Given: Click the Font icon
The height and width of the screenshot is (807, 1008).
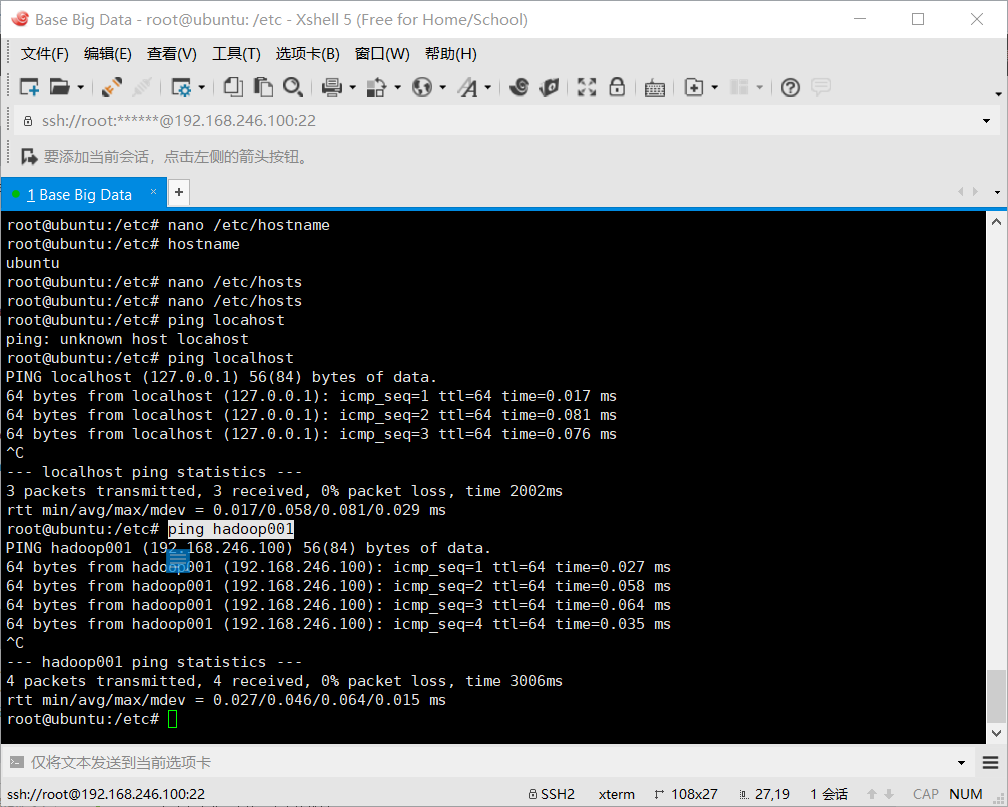Looking at the screenshot, I should [467, 87].
